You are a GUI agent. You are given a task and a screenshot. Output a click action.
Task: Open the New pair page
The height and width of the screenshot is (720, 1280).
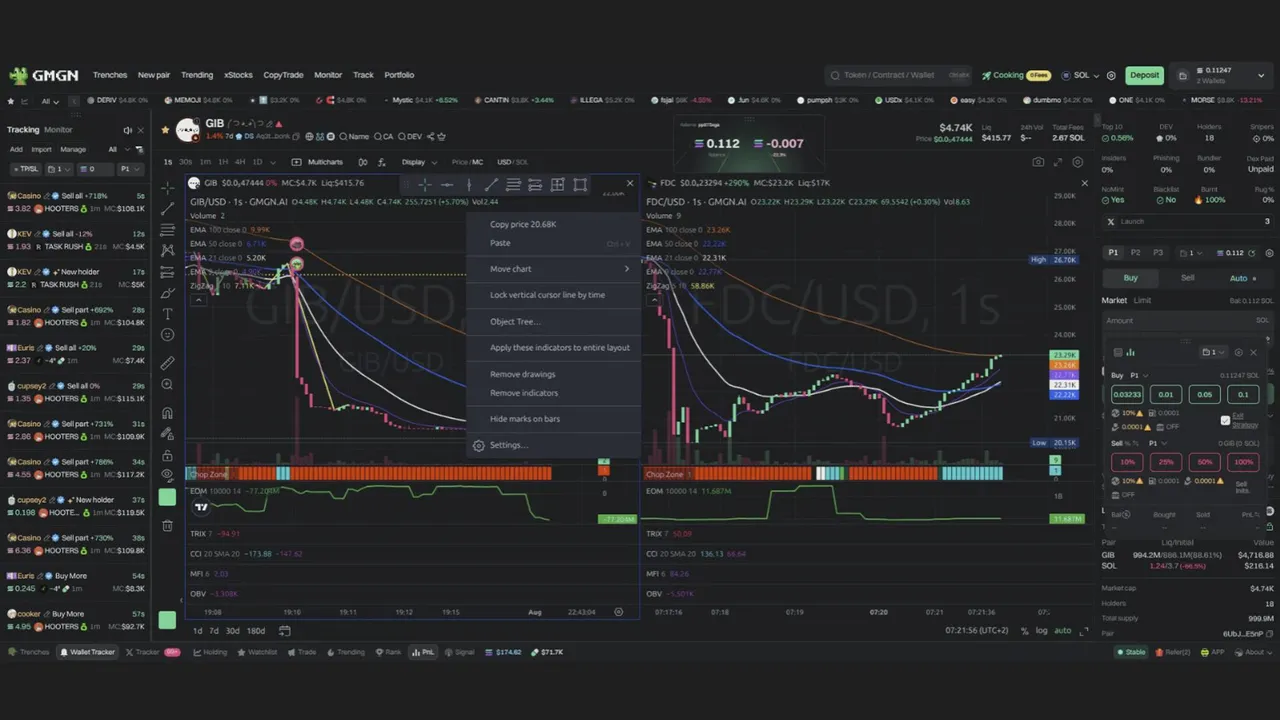click(154, 75)
